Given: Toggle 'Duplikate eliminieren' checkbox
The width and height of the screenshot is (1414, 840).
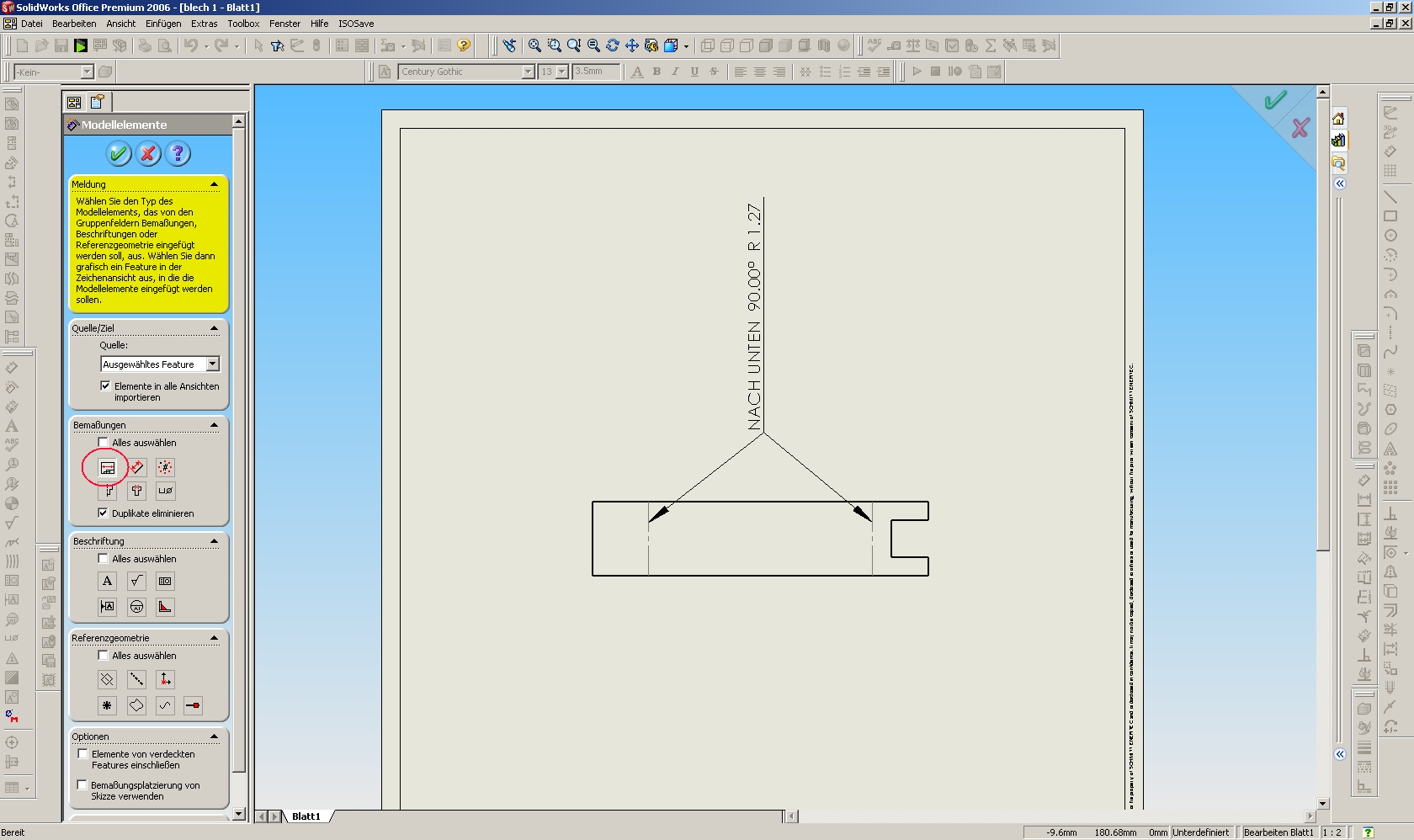Looking at the screenshot, I should point(103,513).
